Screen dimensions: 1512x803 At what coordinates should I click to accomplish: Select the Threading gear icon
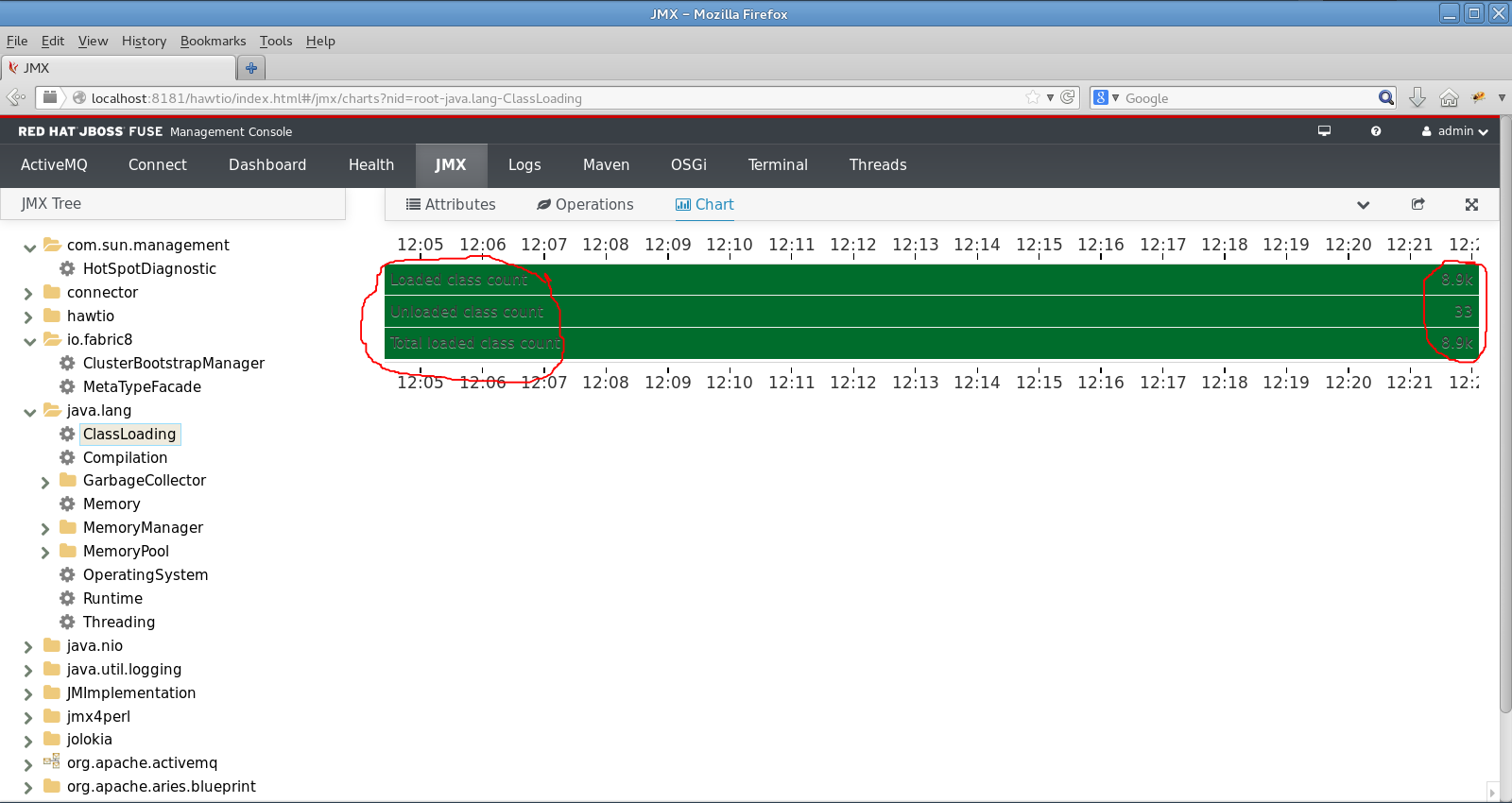(67, 622)
